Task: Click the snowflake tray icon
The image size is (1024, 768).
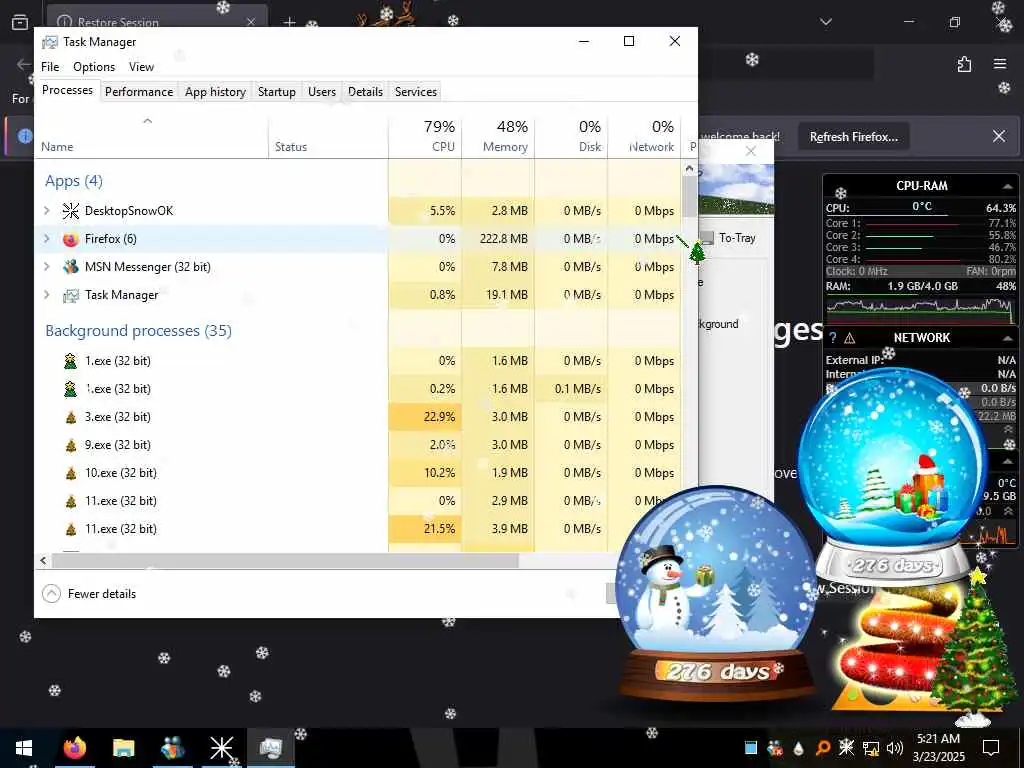Action: coord(846,747)
